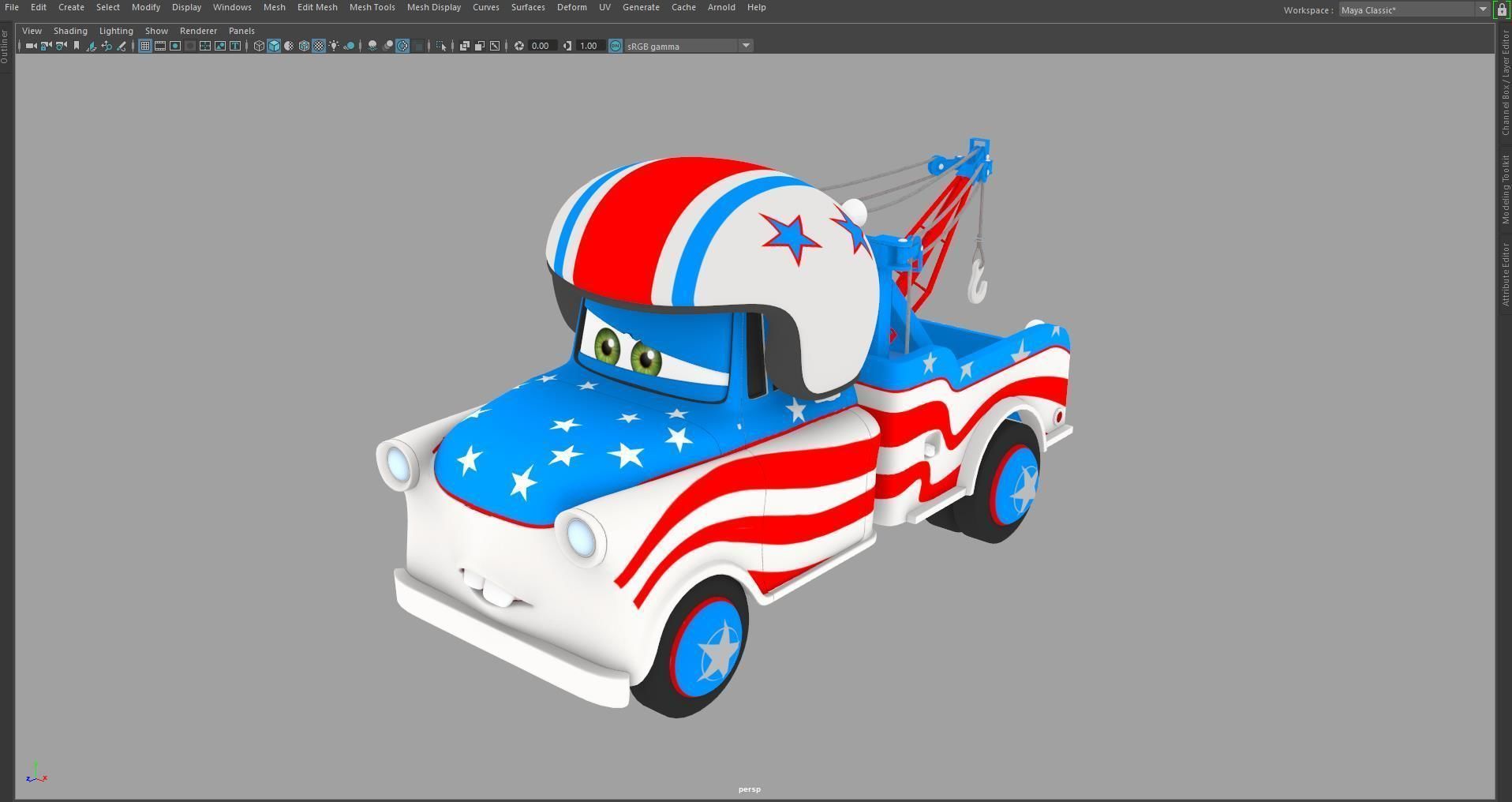The width and height of the screenshot is (1512, 802).
Task: Toggle the Field Chart icon
Action: 205,46
